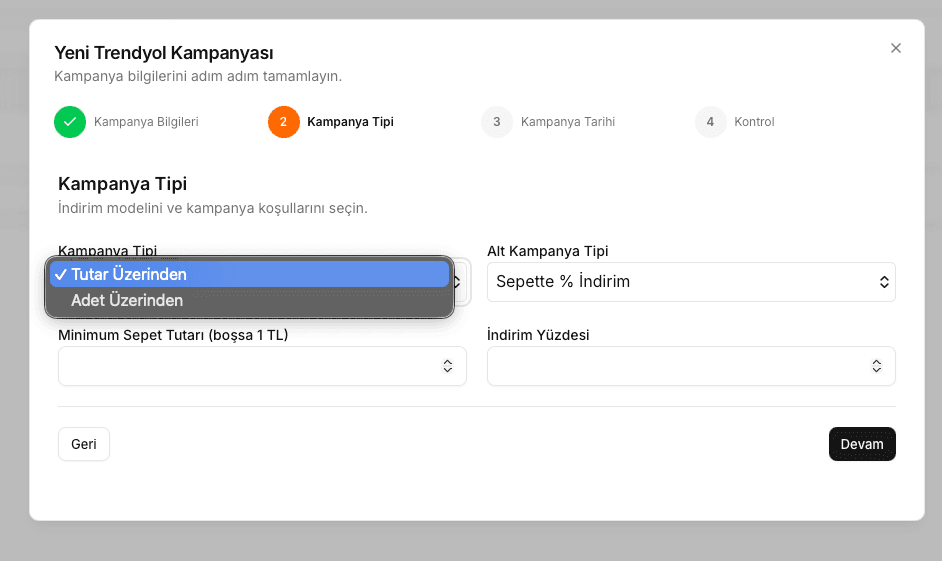Click the step 3 circle
The image size is (942, 561).
[497, 122]
